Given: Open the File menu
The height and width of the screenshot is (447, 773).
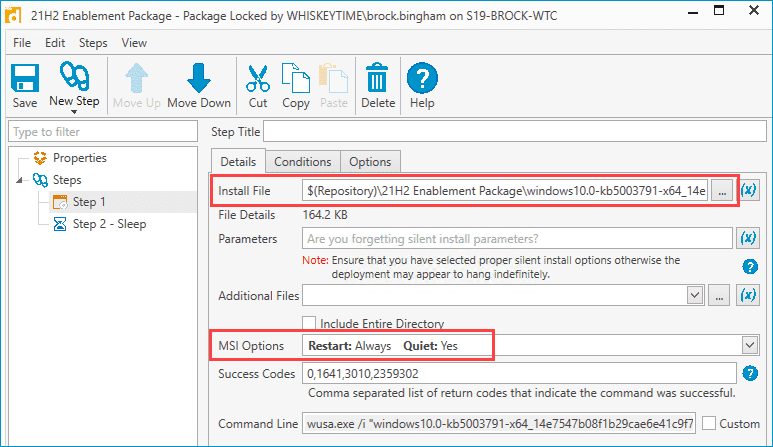Looking at the screenshot, I should (22, 43).
